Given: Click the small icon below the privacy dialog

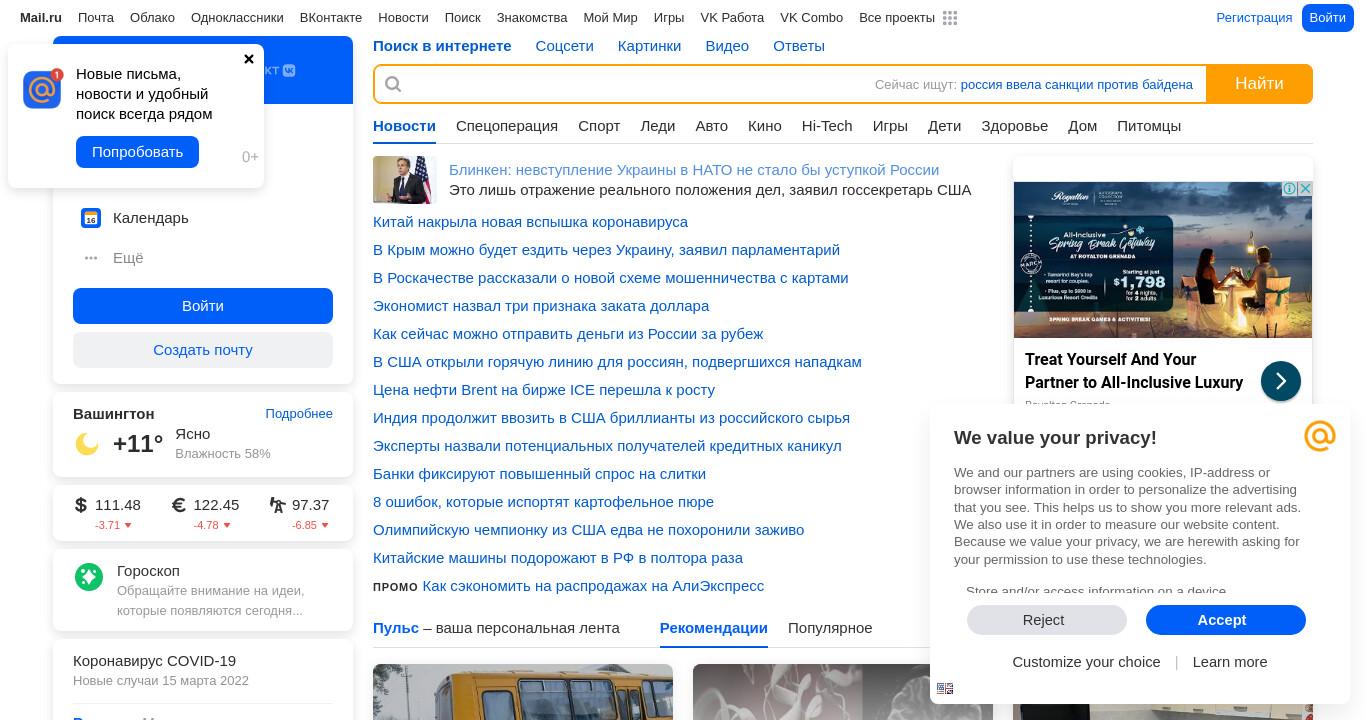Looking at the screenshot, I should [x=945, y=688].
